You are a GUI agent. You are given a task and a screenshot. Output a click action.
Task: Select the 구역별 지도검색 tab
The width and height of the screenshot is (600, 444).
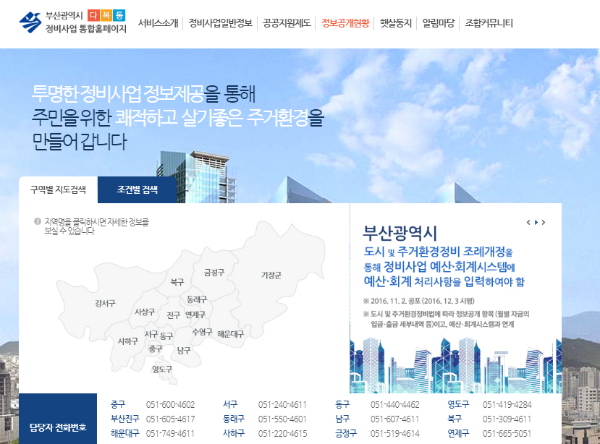point(58,190)
